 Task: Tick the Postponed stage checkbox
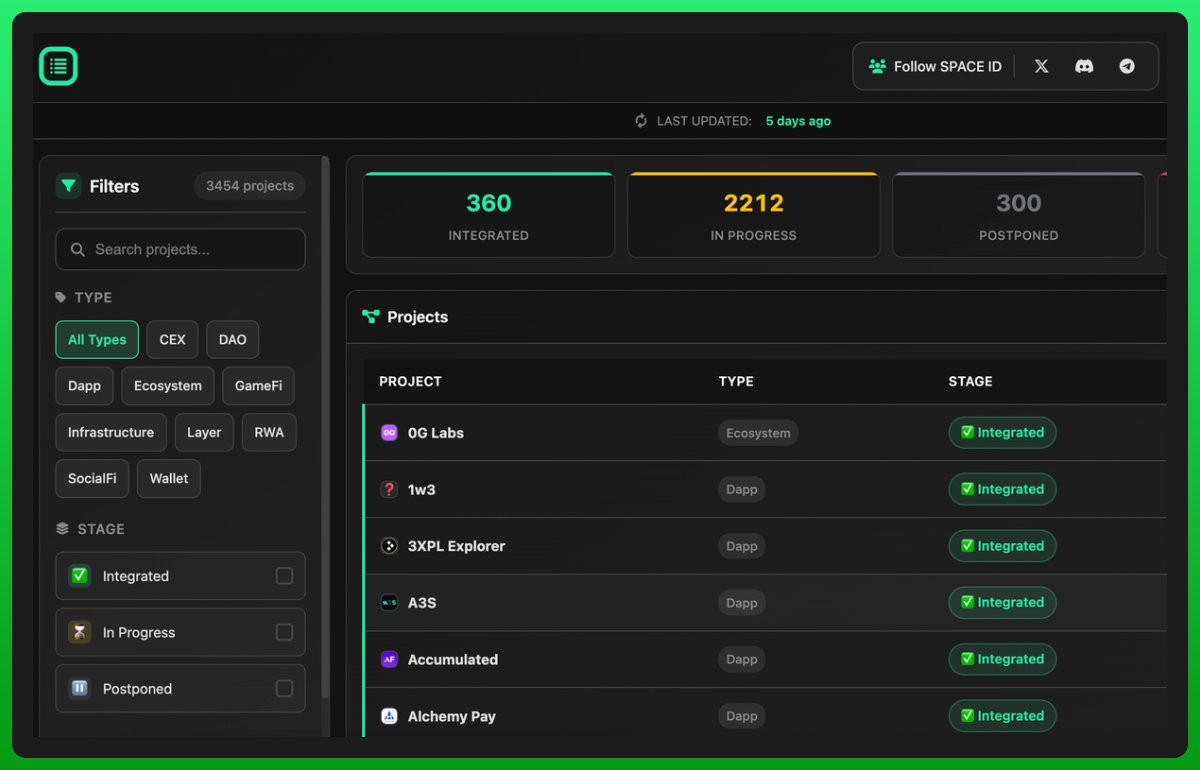pyautogui.click(x=284, y=688)
